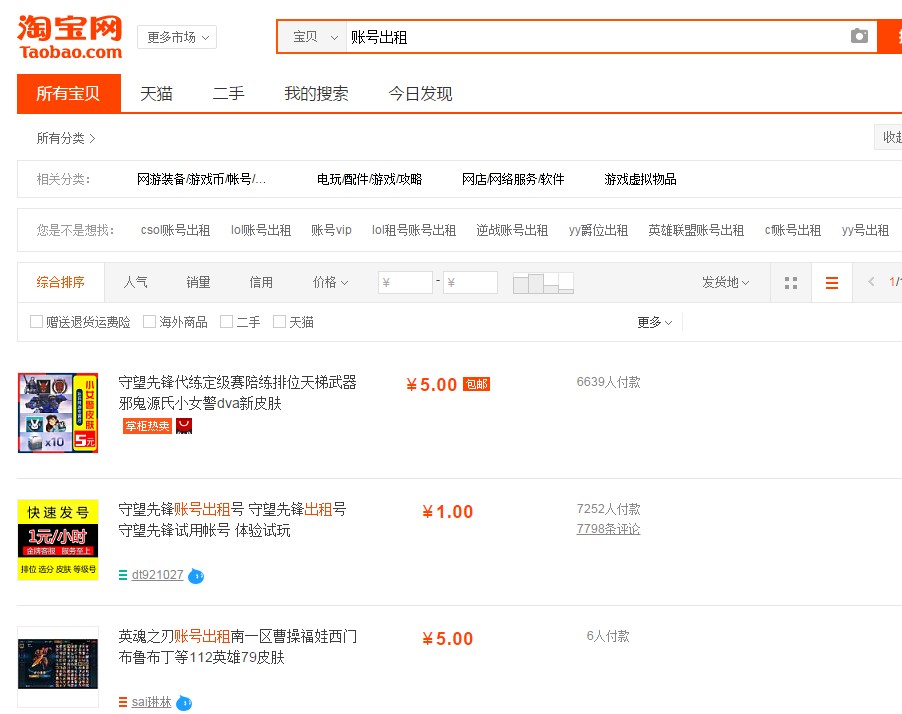This screenshot has width=902, height=714.
Task: Open seller dt921027 shop link
Action: (x=158, y=575)
